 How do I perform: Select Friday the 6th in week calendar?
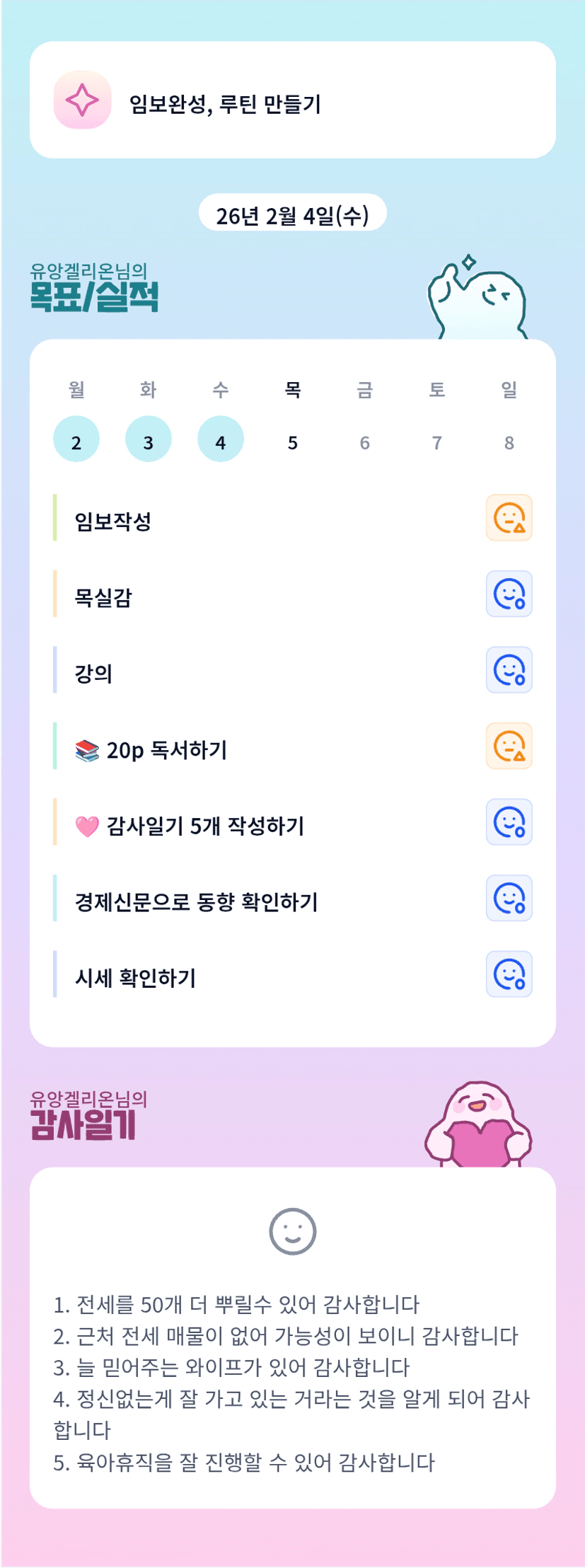tap(365, 443)
